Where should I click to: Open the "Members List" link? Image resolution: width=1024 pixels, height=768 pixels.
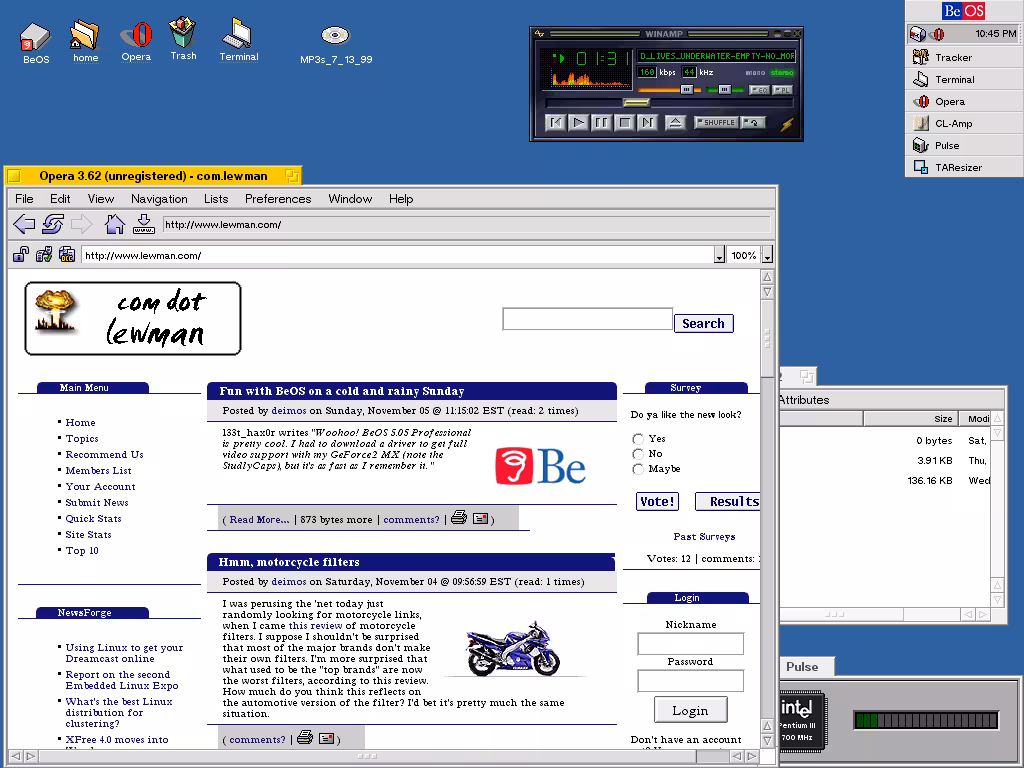point(98,471)
